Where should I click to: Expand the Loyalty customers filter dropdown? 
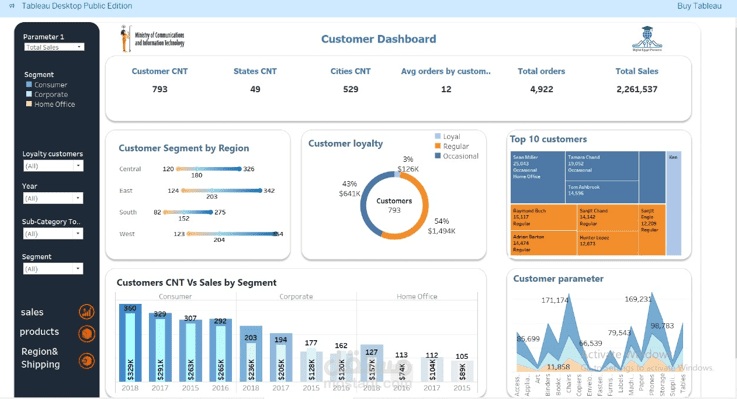53,166
